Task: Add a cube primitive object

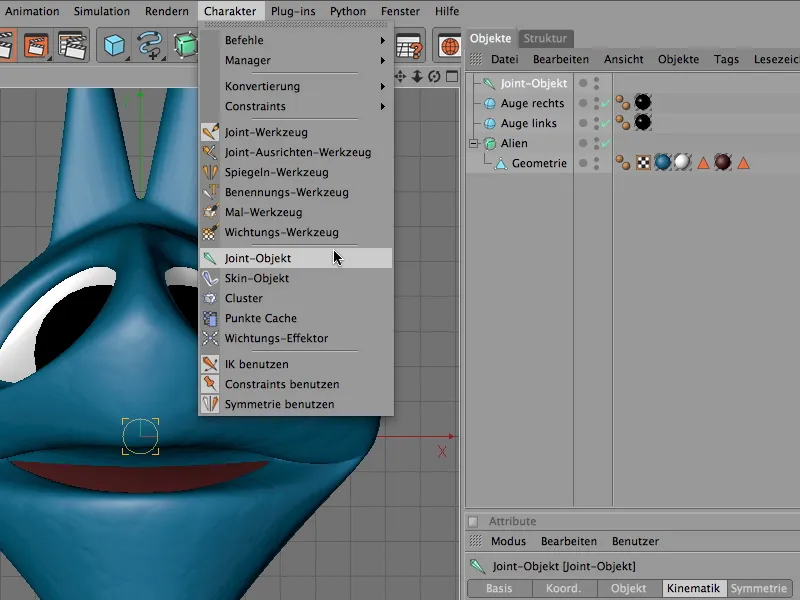Action: pos(114,45)
